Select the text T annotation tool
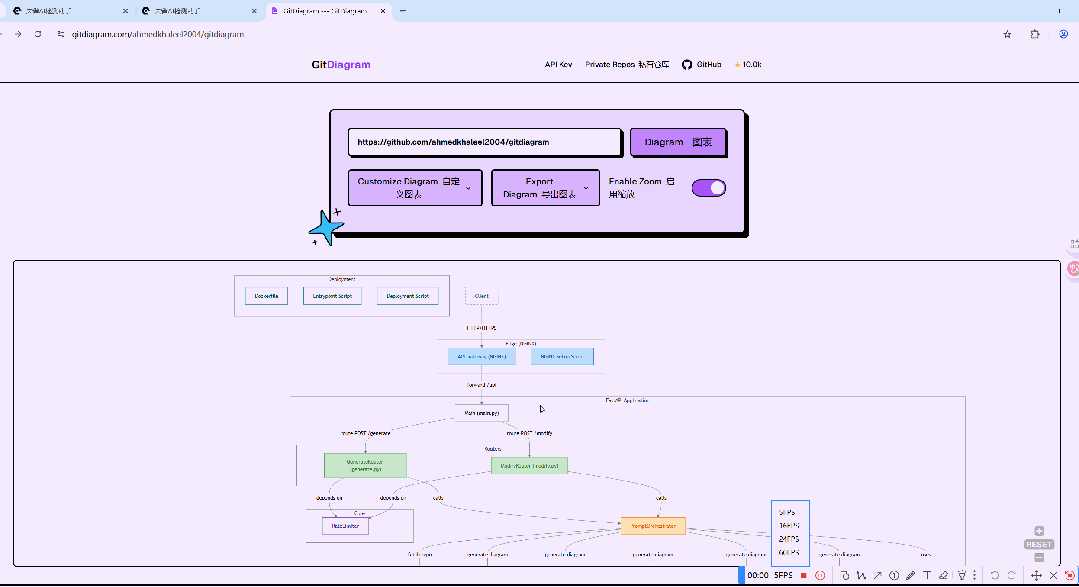Image resolution: width=1079 pixels, height=587 pixels. click(x=927, y=575)
